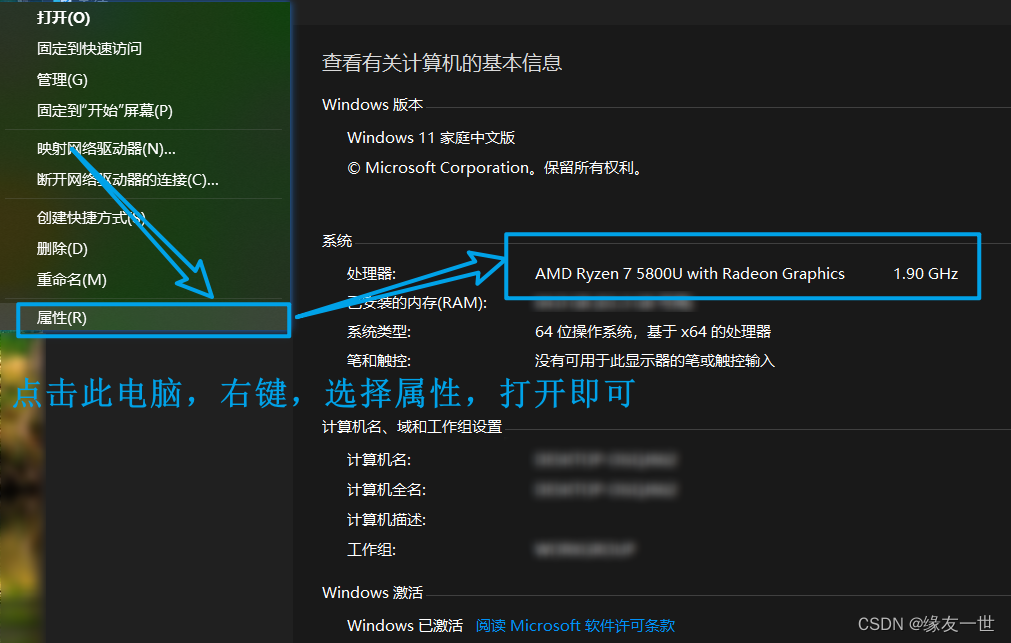Select the 计算机描述: label

tap(386, 520)
